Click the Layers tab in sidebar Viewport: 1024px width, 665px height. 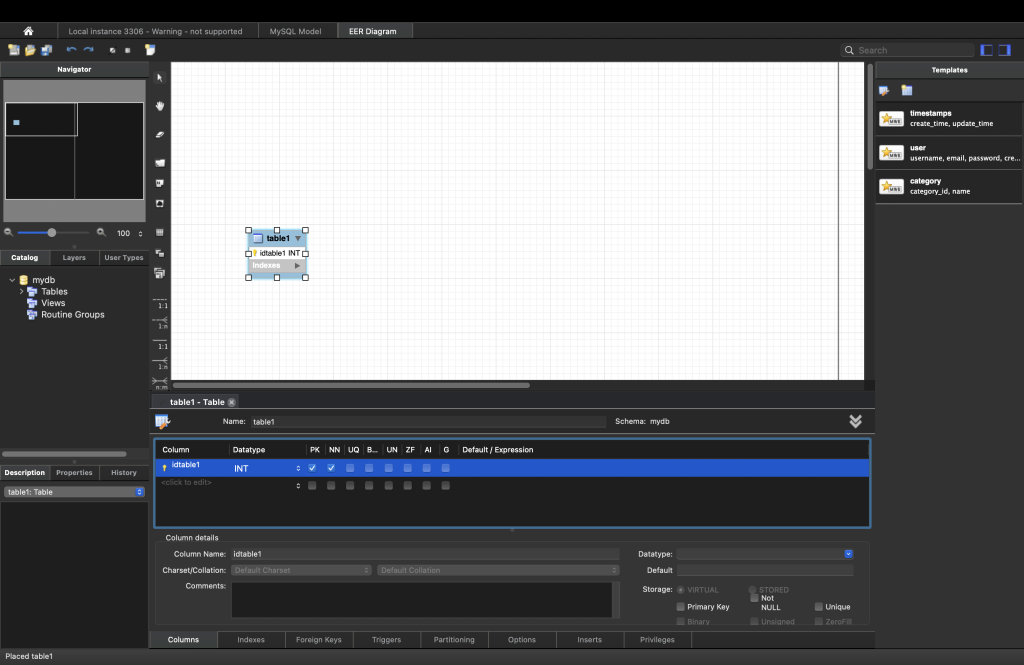coord(74,257)
